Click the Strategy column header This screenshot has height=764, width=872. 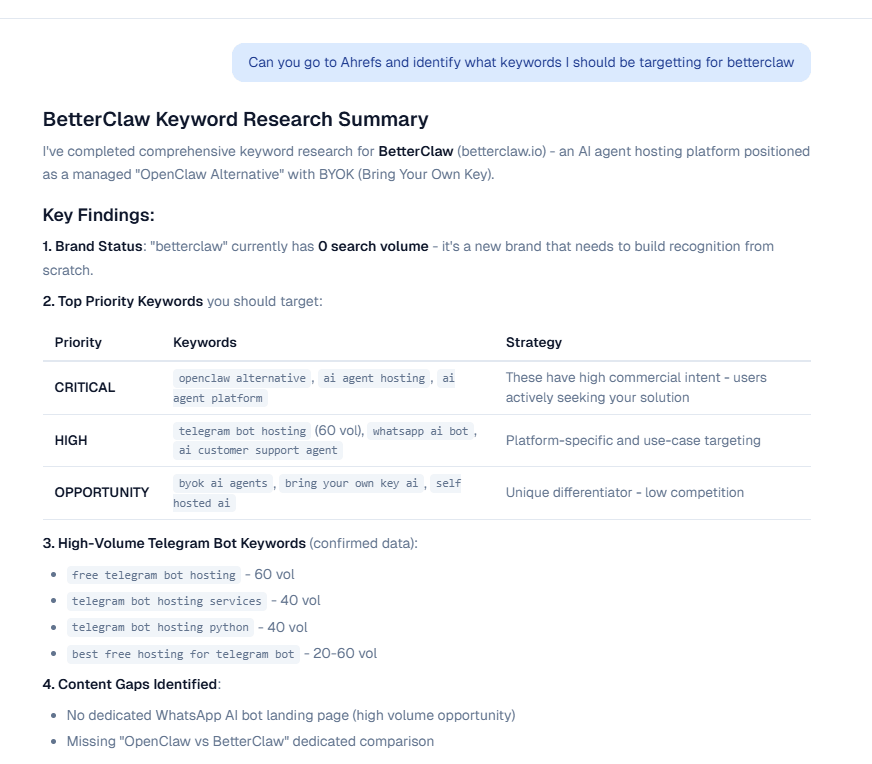click(533, 342)
